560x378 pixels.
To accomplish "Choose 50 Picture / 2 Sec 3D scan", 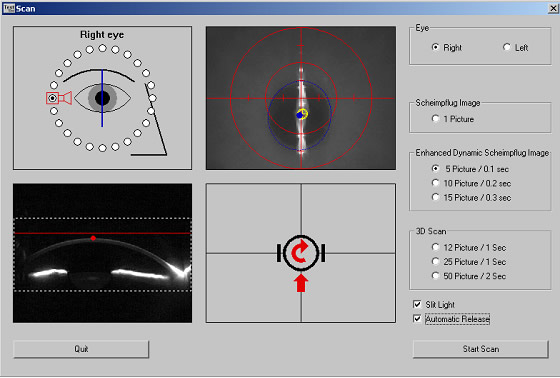I will [x=435, y=276].
